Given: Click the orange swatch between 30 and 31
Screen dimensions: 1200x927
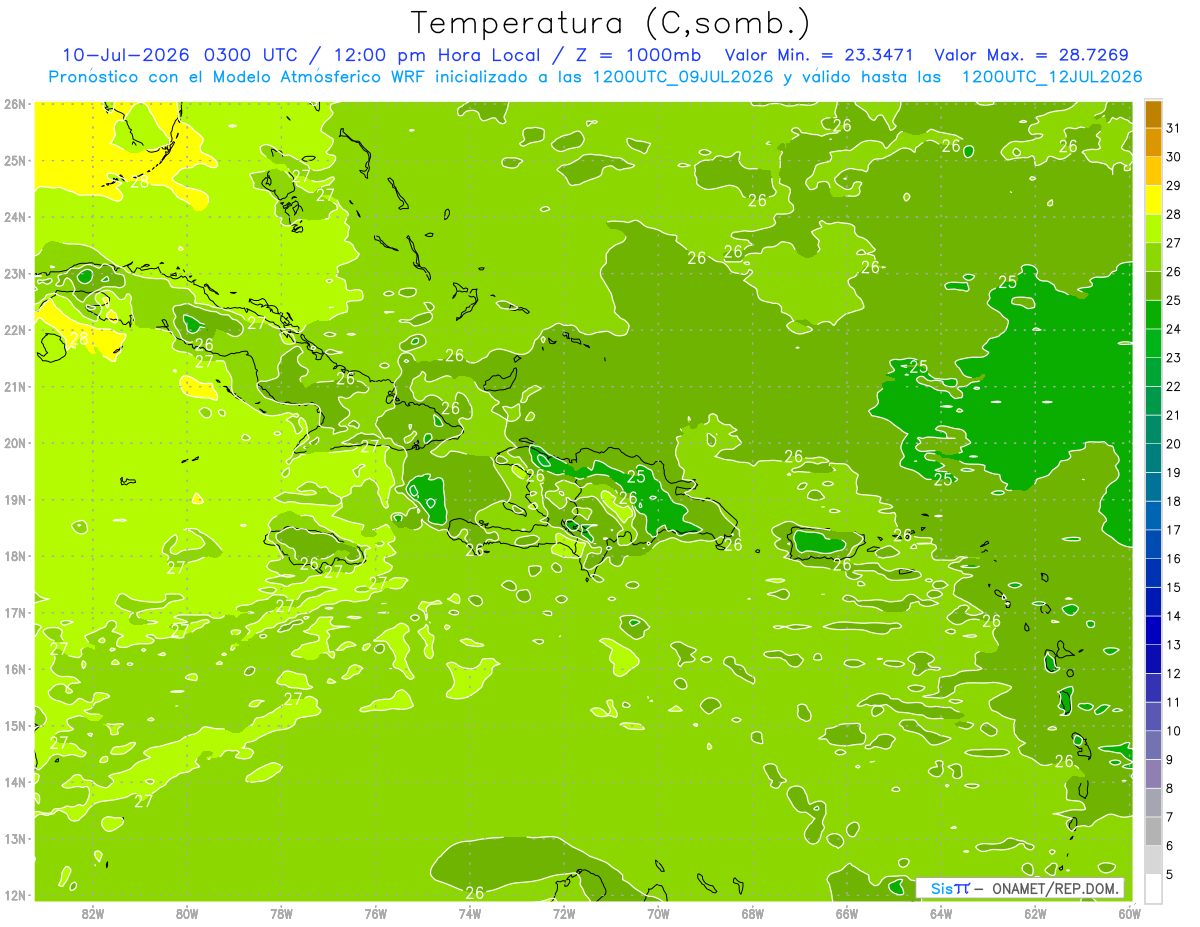Looking at the screenshot, I should tap(1153, 142).
